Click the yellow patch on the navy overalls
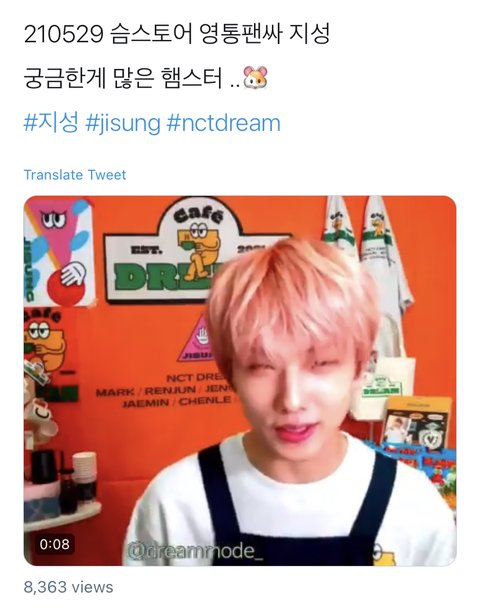This screenshot has width=480, height=614. tap(384, 554)
